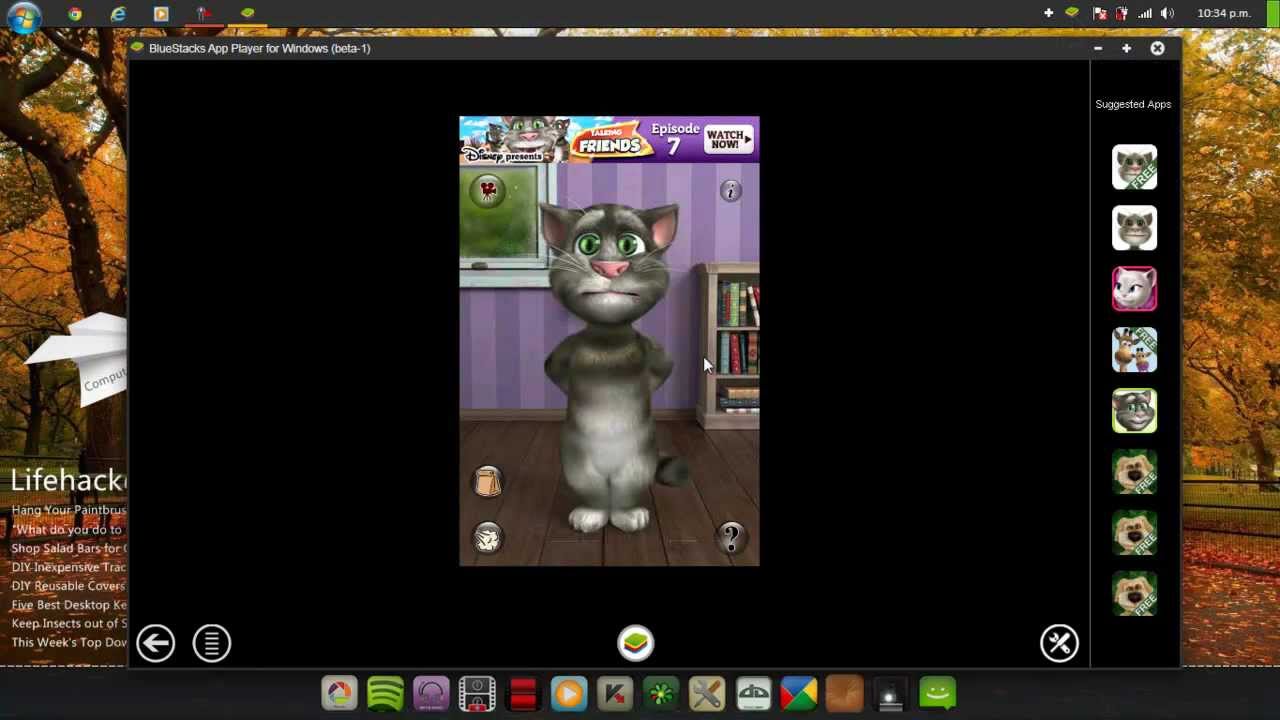
Task: Open the purple headphones app in the dock
Action: pos(431,693)
